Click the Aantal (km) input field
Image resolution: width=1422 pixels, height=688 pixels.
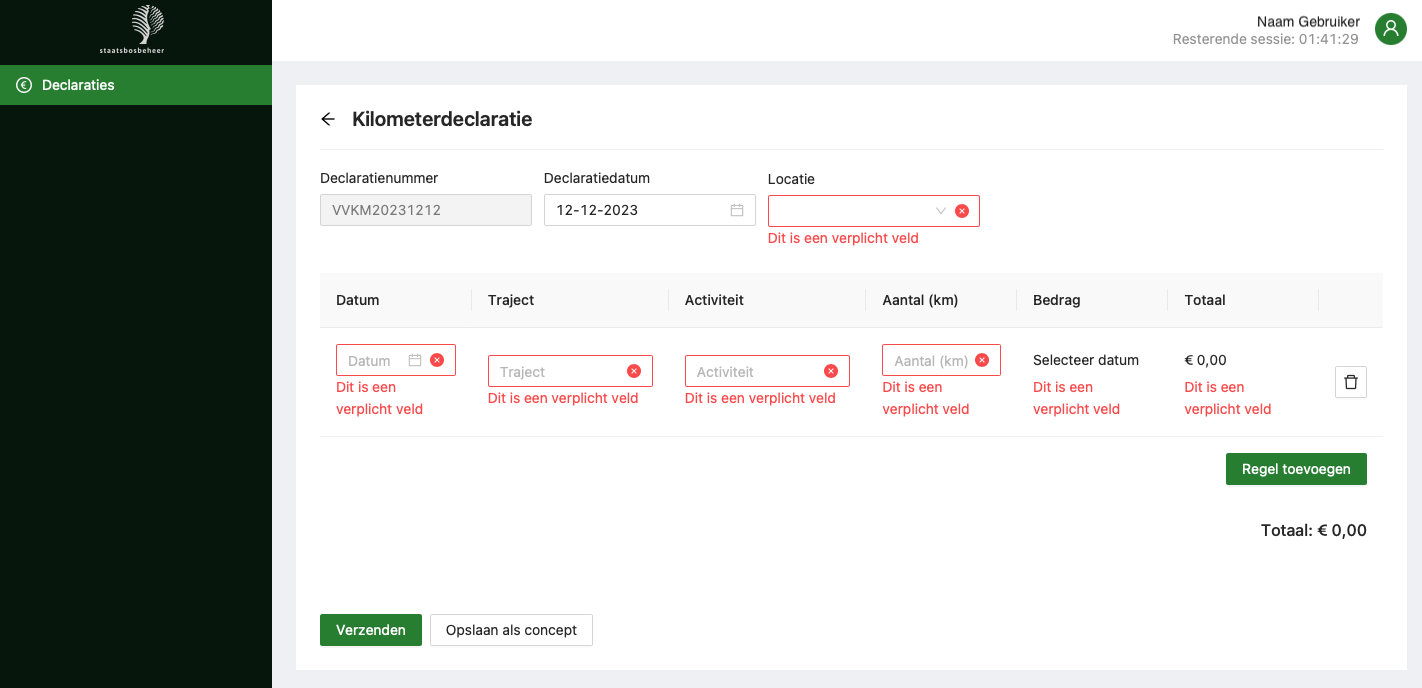click(941, 360)
